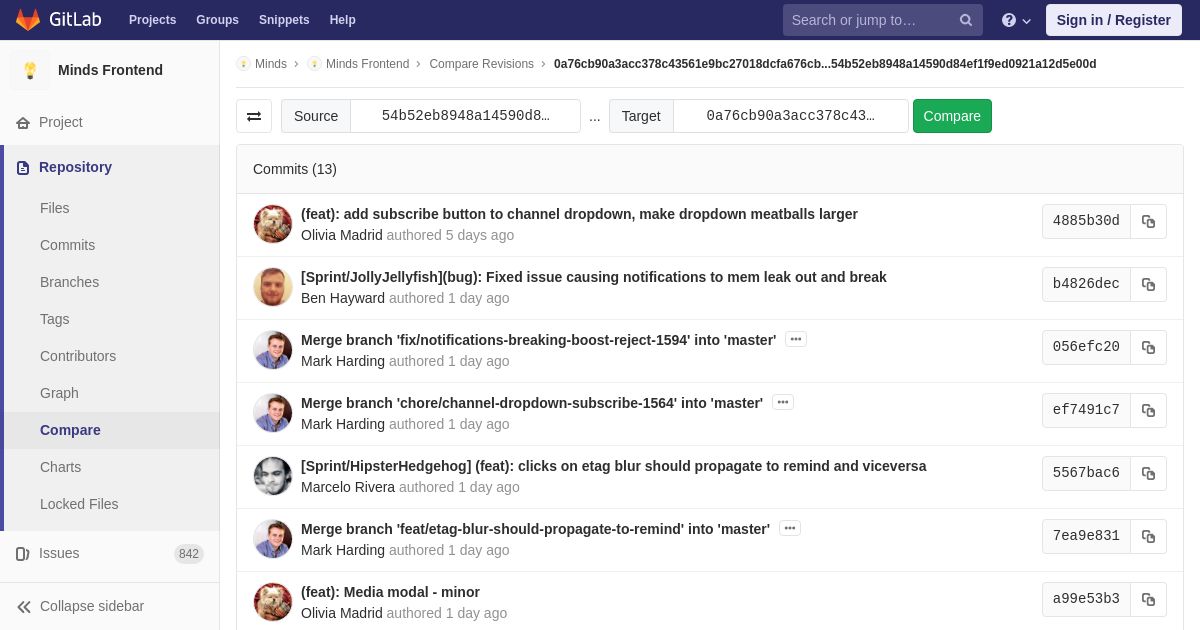
Task: Expand description of channel-dropdown-subscribe-1564 merge commit
Action: tap(783, 402)
